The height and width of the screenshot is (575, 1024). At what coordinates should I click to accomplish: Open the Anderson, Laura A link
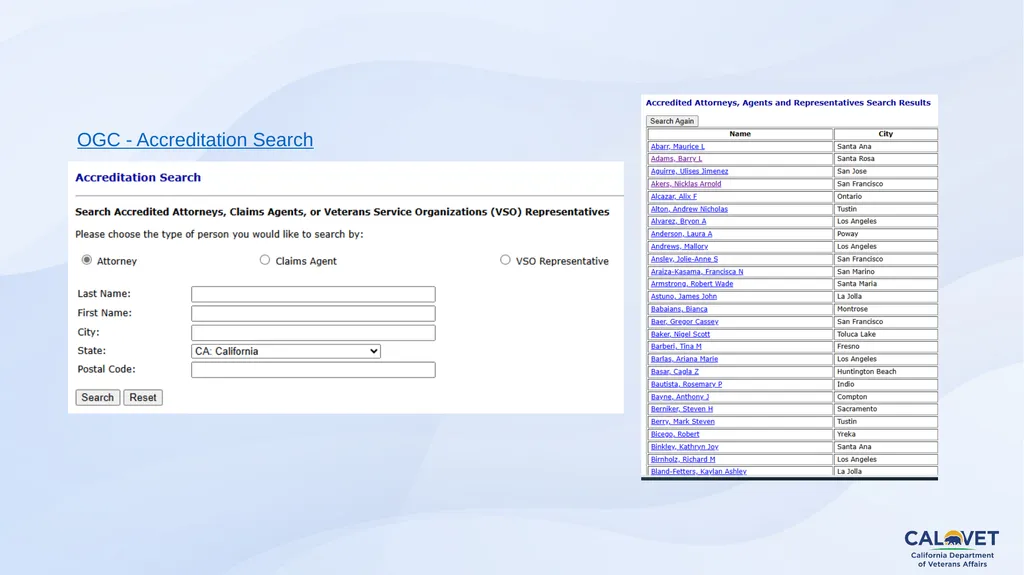(x=681, y=234)
